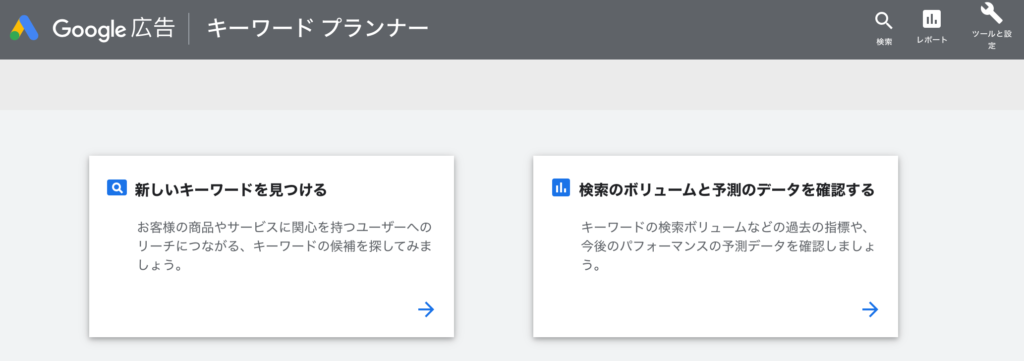Click the キーワード プランナー title
Image resolution: width=1024 pixels, height=361 pixels.
tap(317, 29)
